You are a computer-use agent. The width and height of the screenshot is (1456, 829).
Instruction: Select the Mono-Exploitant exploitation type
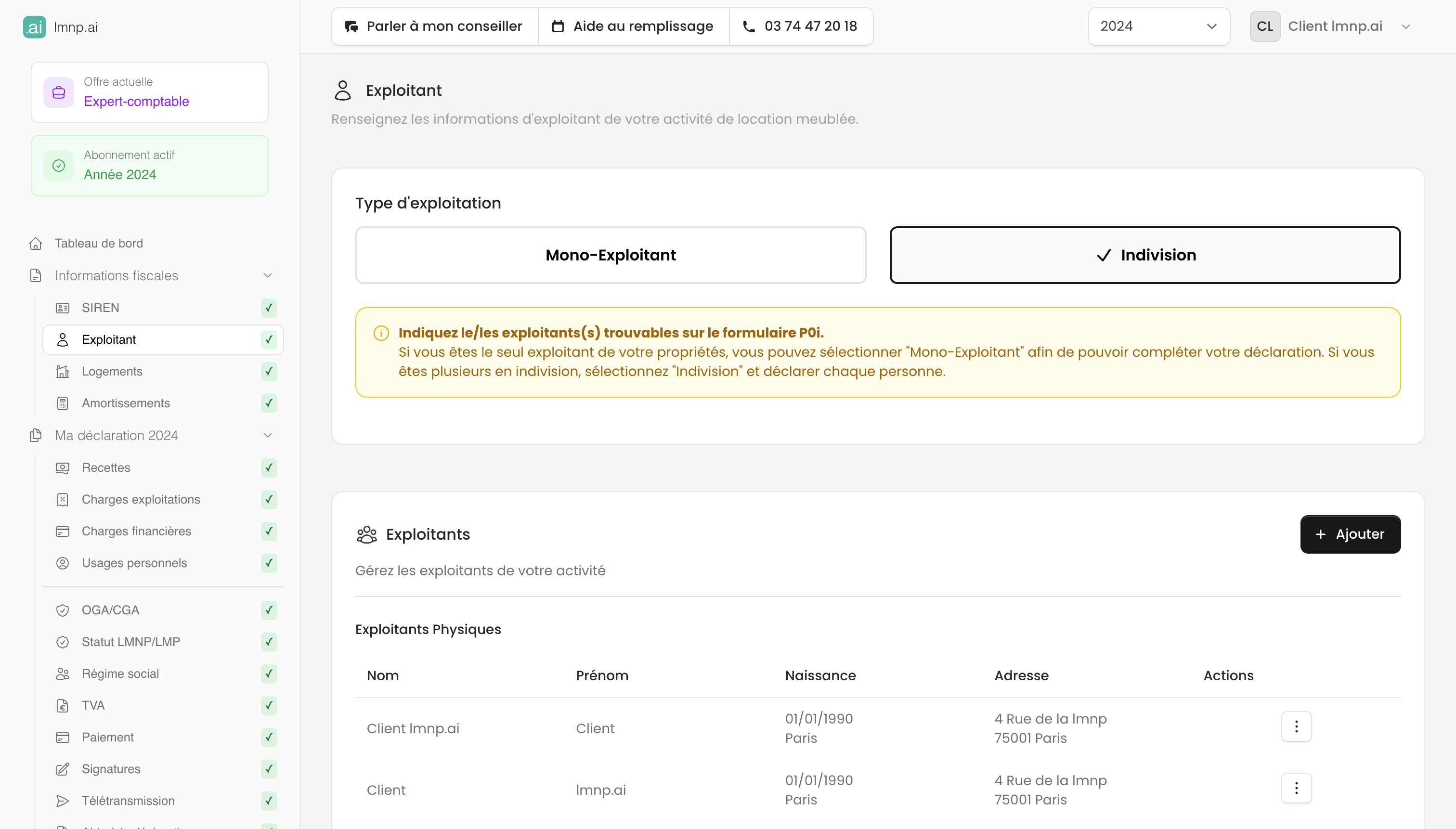tap(611, 255)
